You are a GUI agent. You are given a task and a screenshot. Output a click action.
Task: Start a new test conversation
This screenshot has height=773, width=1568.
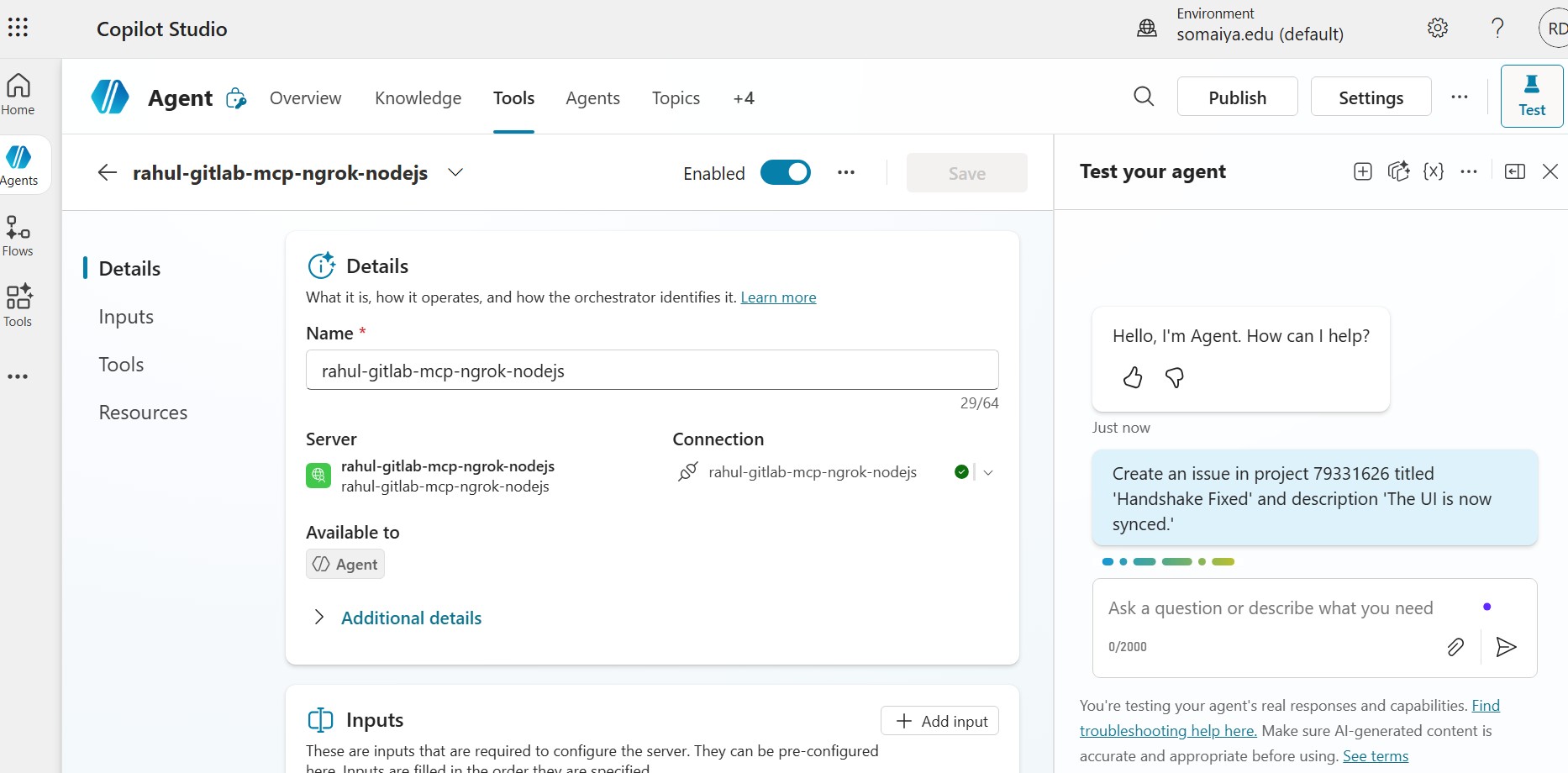point(1363,171)
